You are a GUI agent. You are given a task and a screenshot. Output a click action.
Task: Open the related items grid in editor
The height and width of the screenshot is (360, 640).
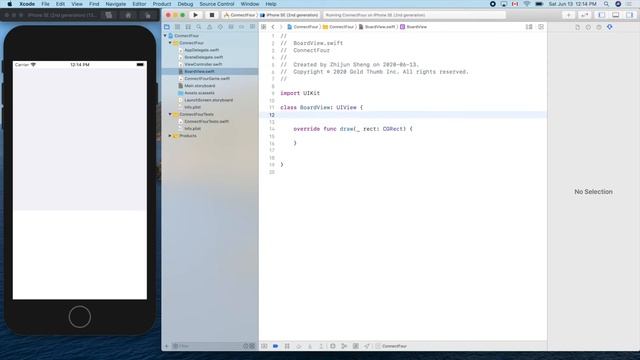[x=264, y=27]
